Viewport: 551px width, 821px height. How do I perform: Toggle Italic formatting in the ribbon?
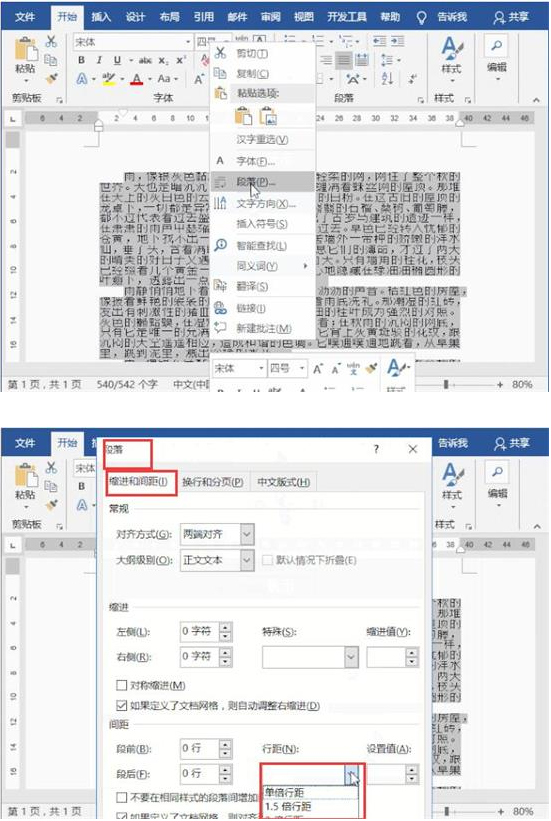99,60
